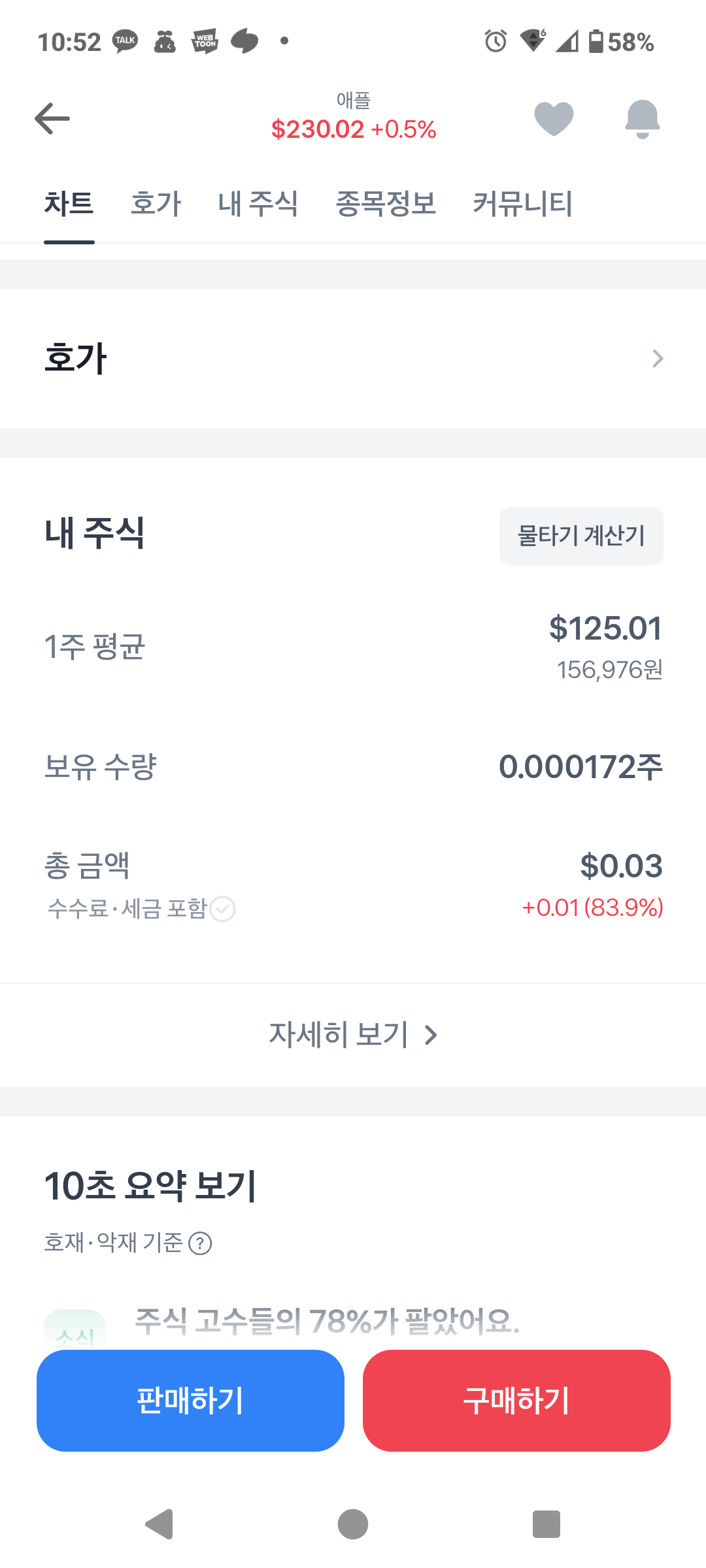
Task: Toggle the heart favorite icon
Action: pyautogui.click(x=554, y=119)
